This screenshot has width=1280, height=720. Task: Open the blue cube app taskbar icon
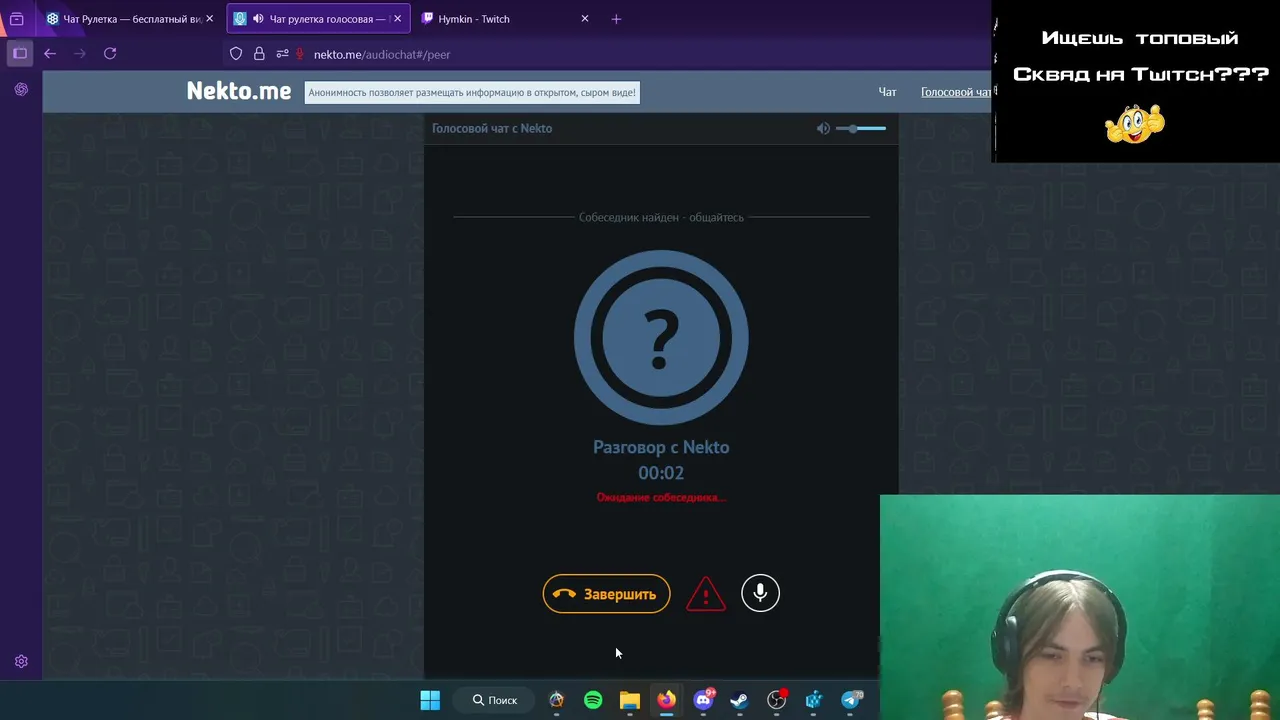813,700
